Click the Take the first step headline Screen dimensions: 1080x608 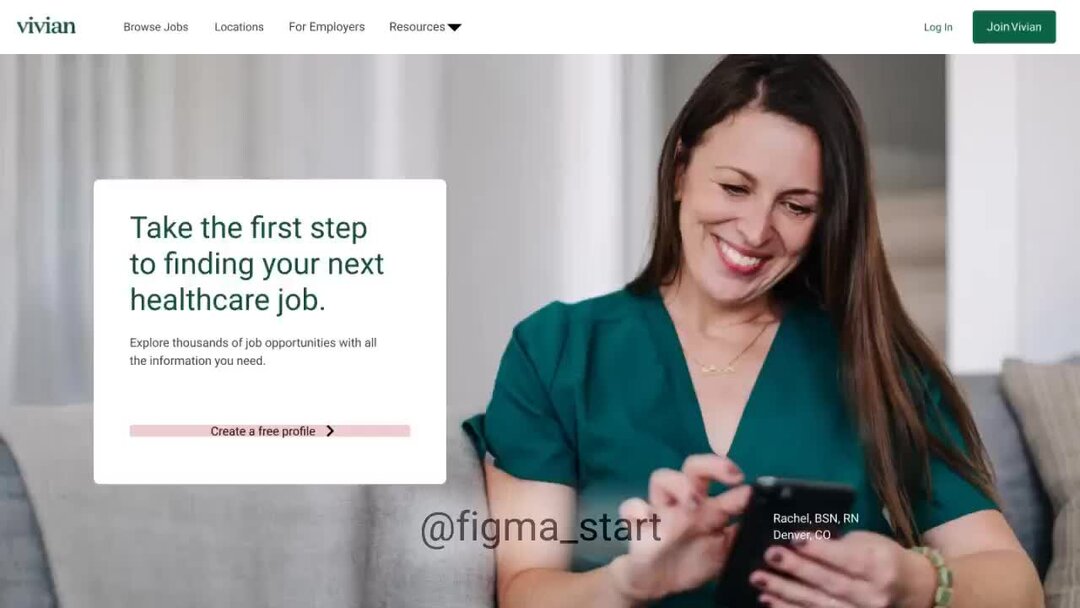point(257,264)
